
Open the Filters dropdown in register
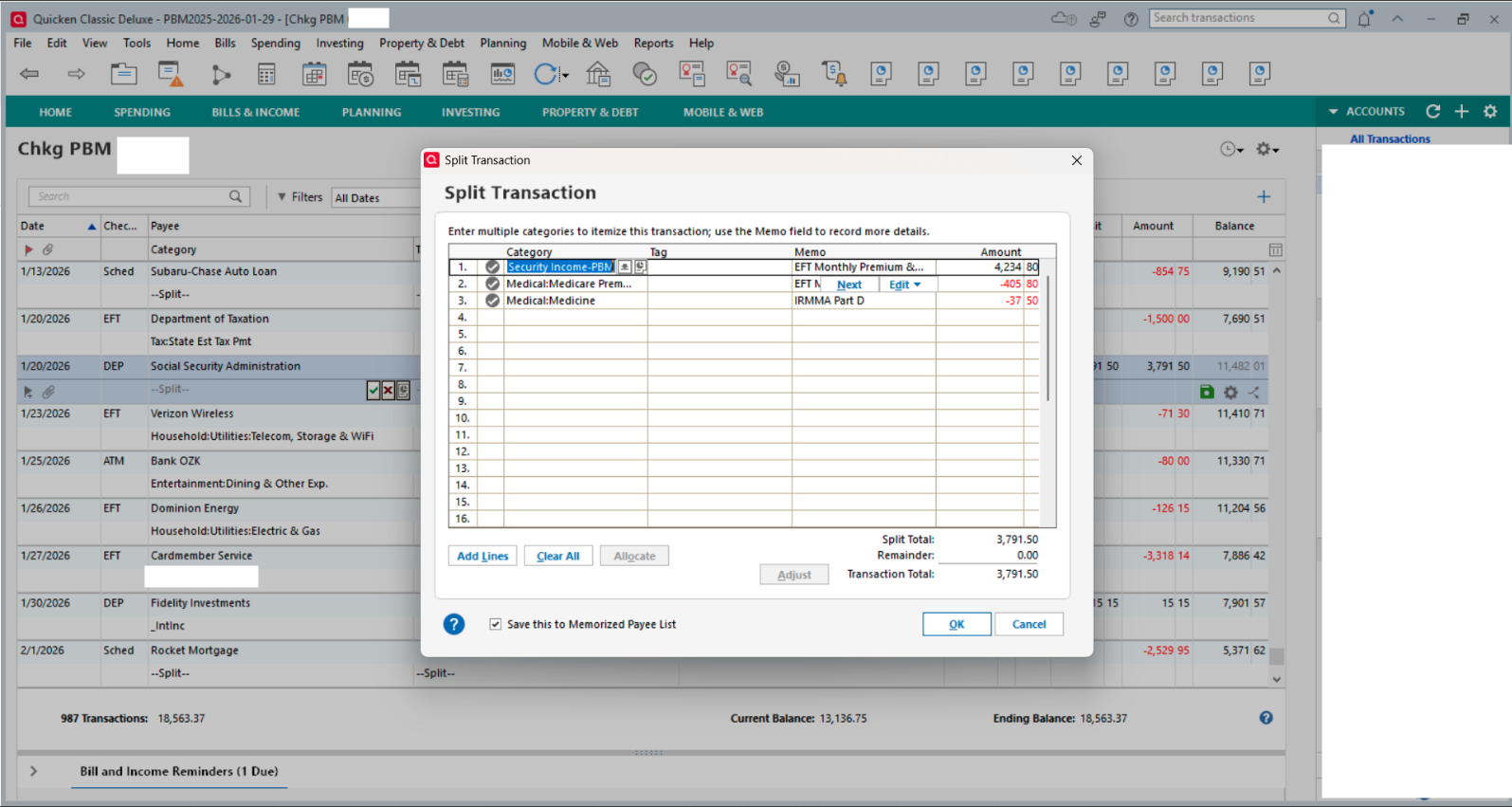pyautogui.click(x=300, y=197)
